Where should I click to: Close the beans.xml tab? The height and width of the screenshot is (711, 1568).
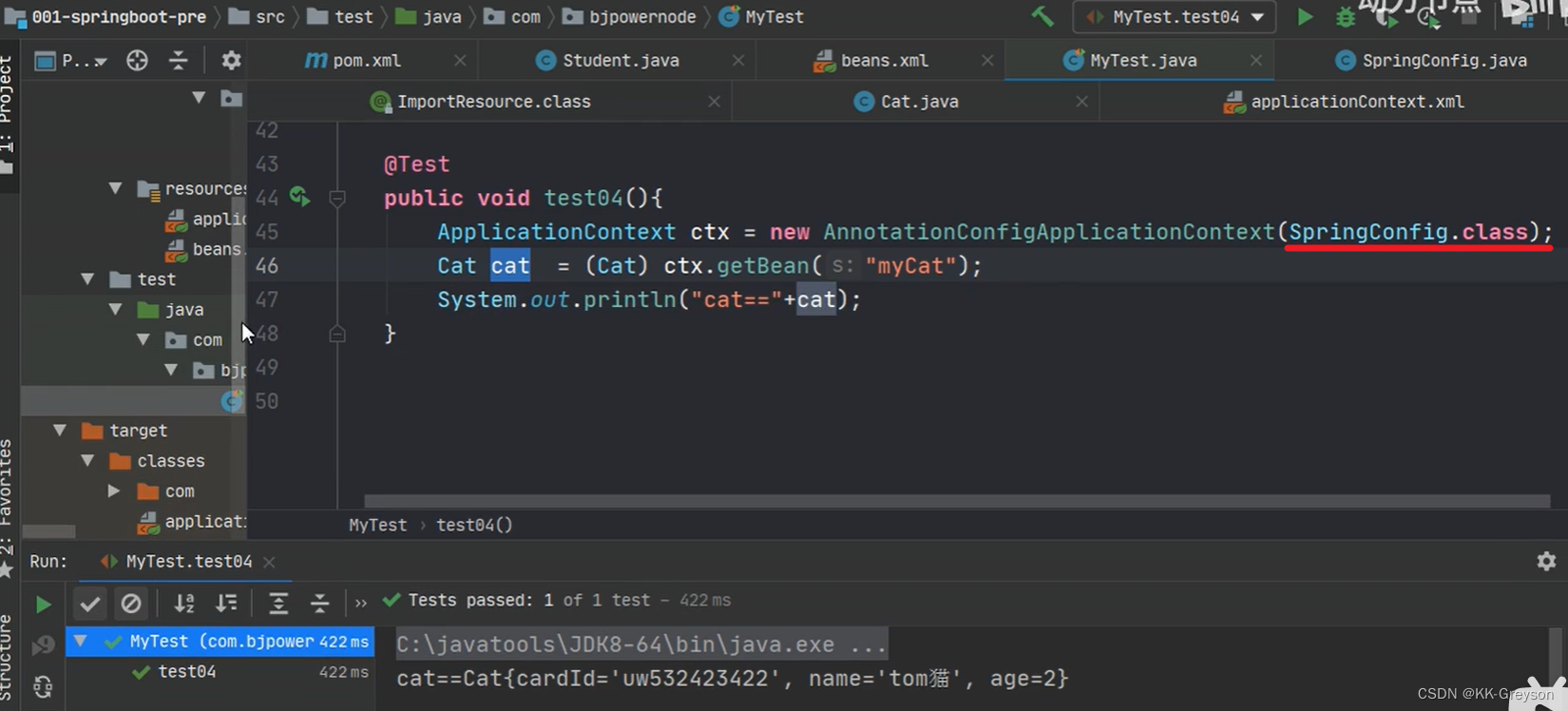click(x=987, y=60)
